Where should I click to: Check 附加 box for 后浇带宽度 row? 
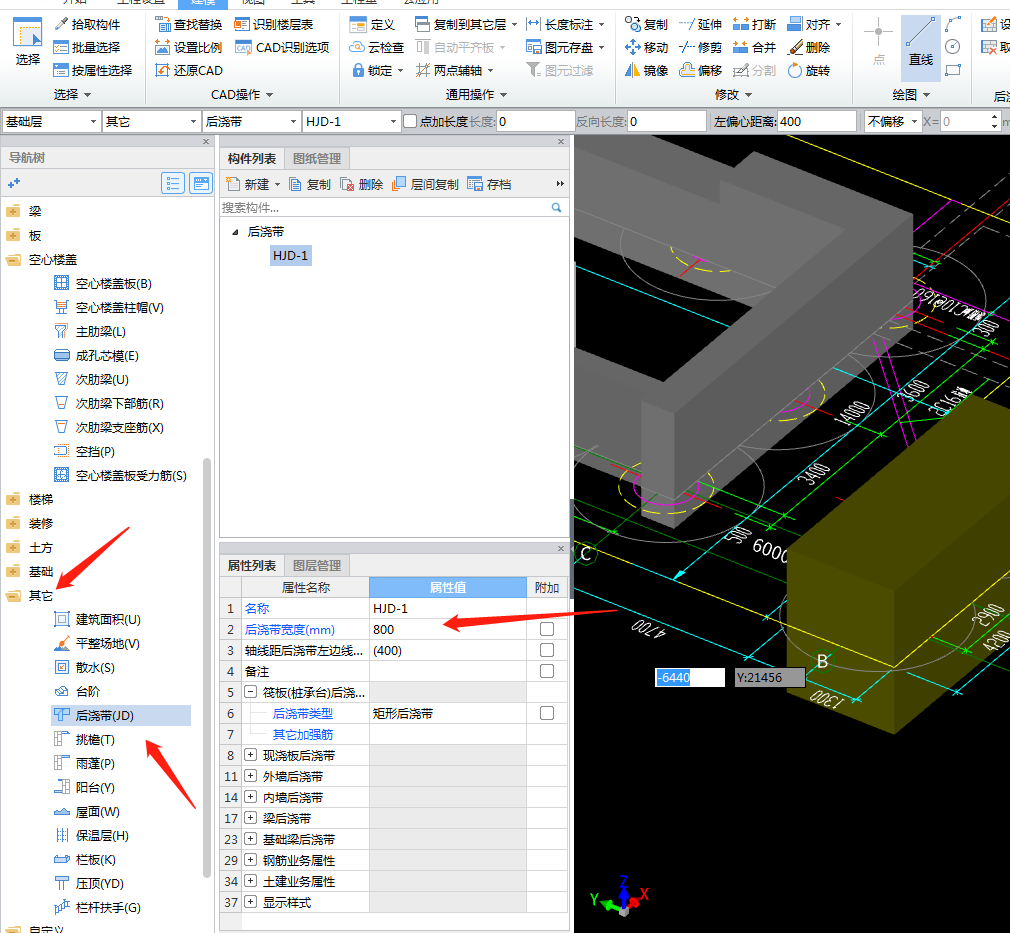[x=547, y=629]
